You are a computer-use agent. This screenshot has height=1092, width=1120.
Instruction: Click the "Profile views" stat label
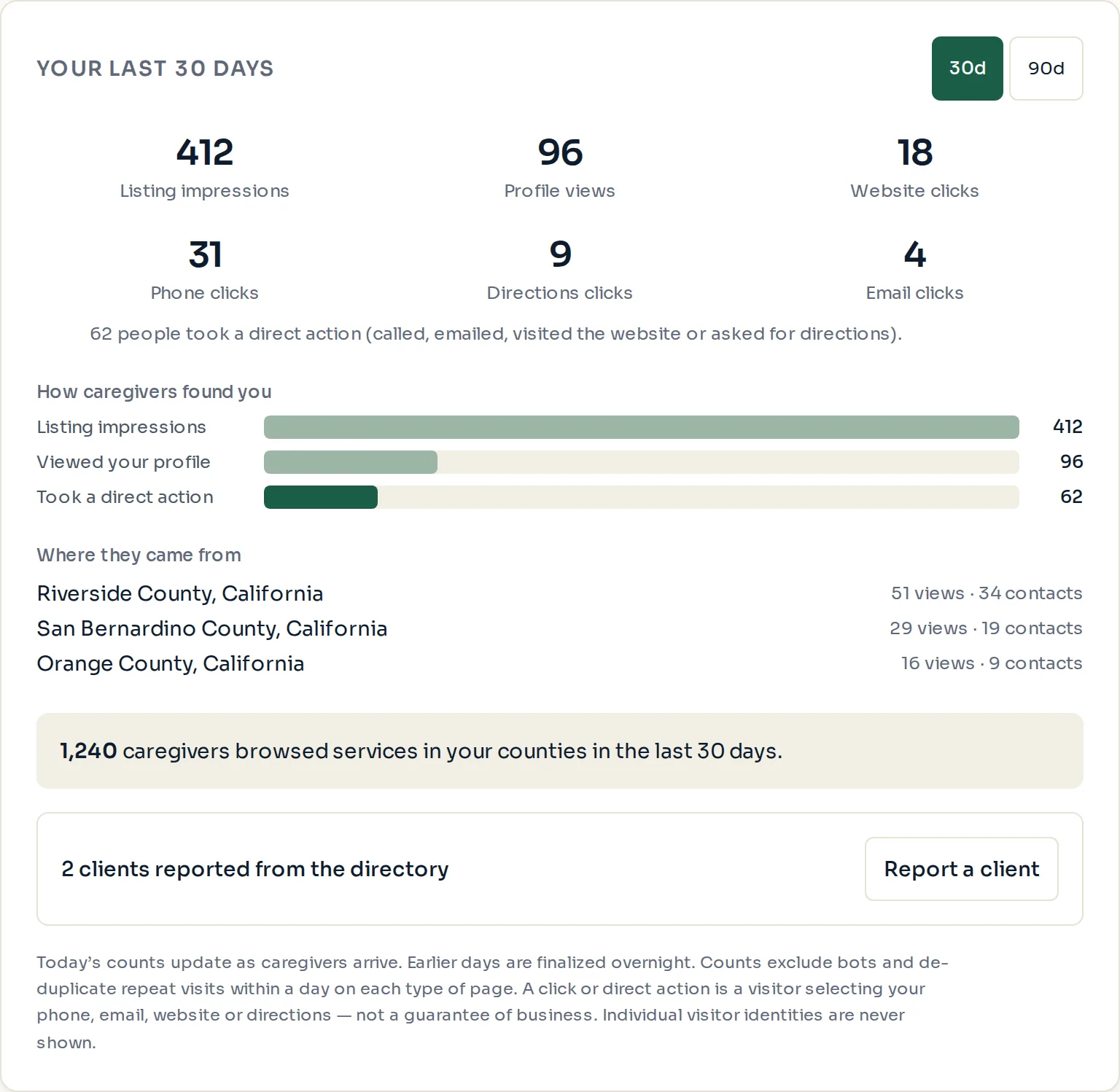[559, 191]
